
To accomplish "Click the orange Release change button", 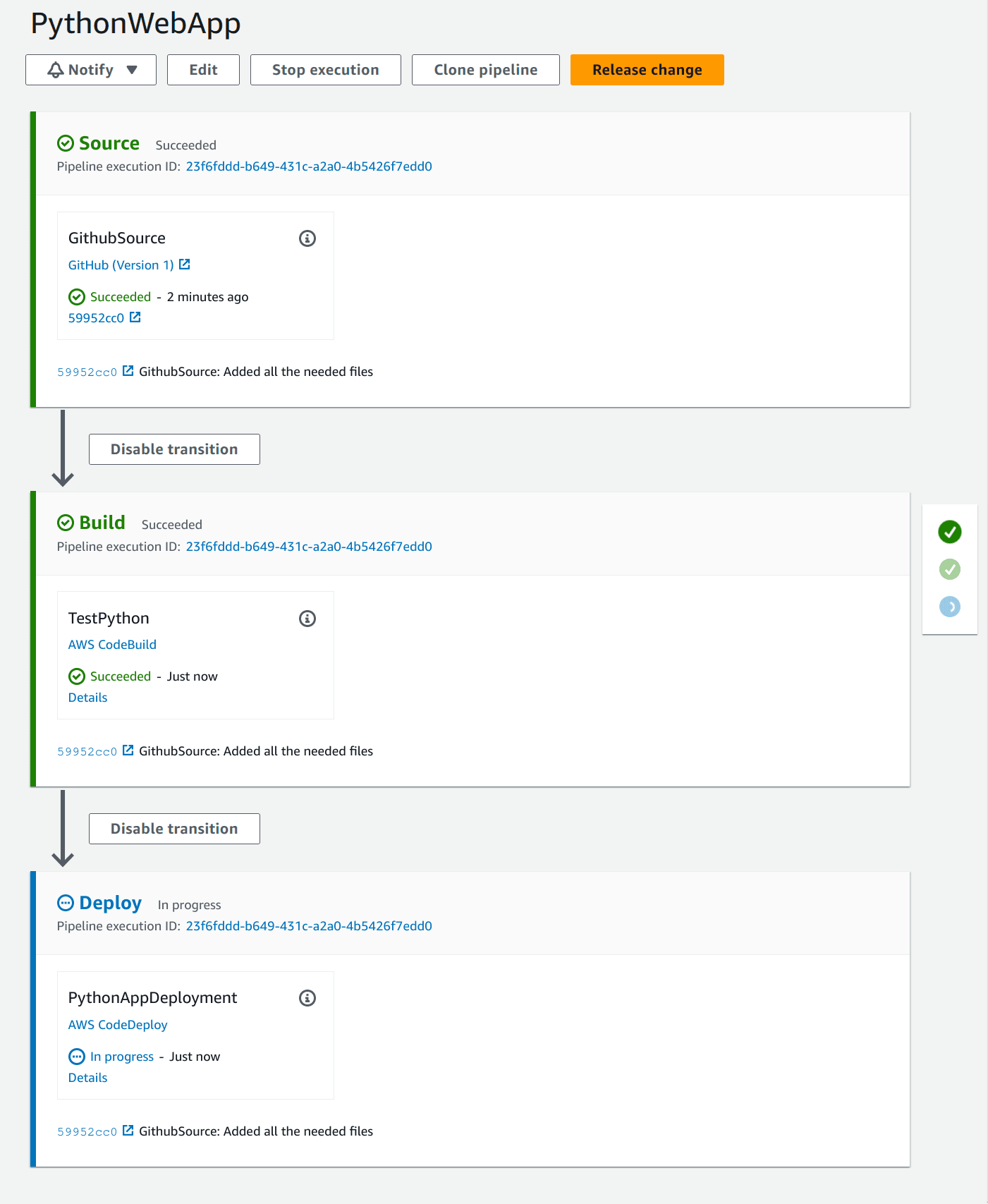I will tap(647, 70).
